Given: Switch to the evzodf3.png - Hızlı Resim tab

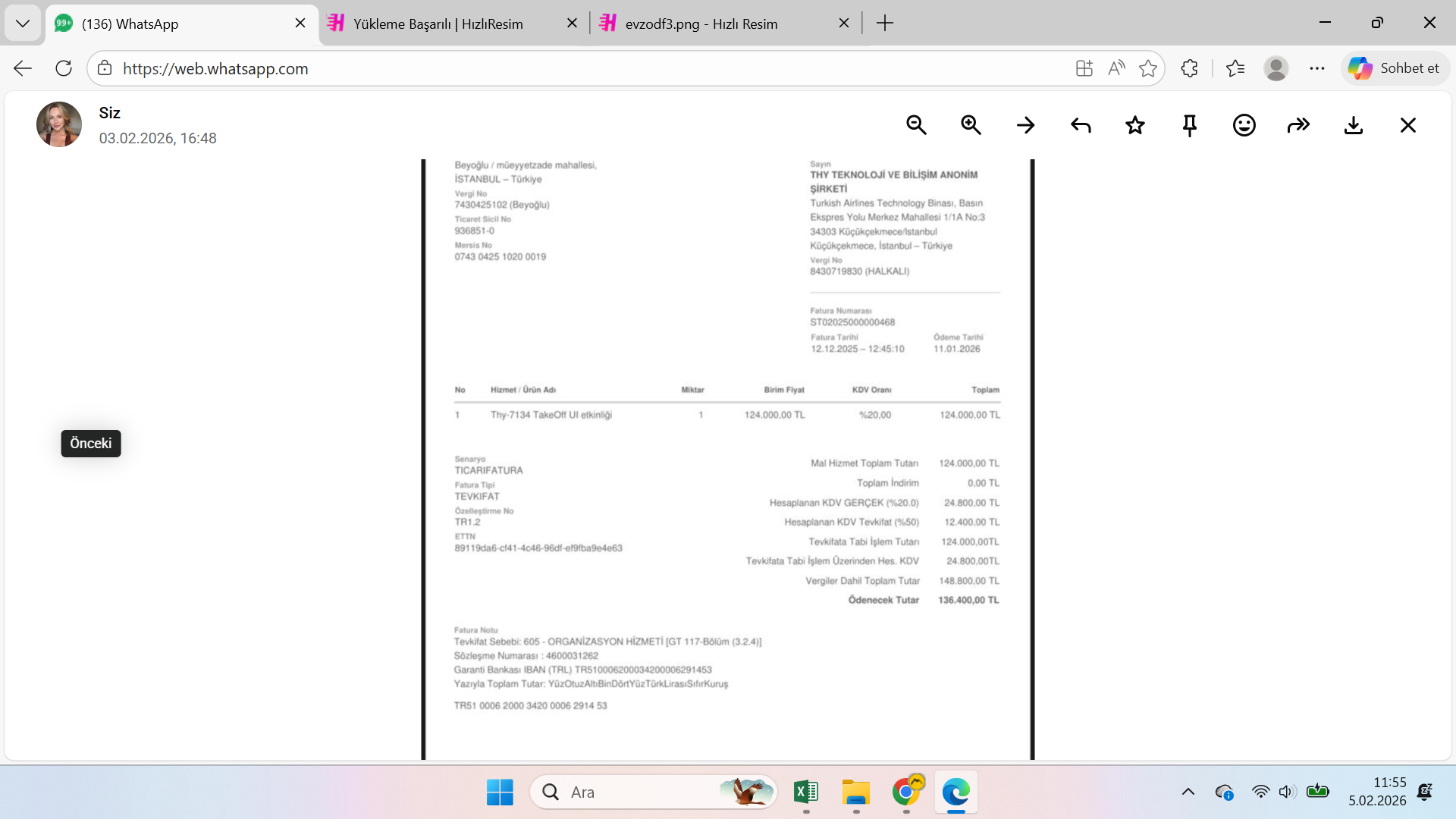Looking at the screenshot, I should 725,24.
